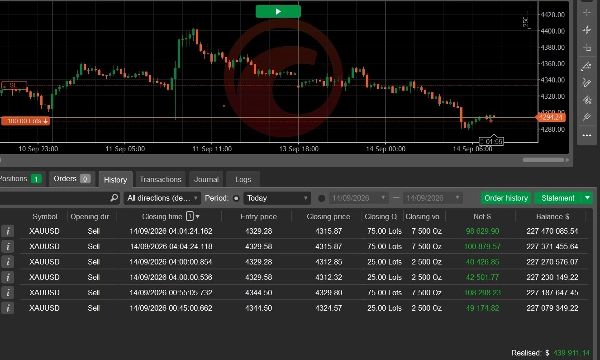This screenshot has width=600, height=360.
Task: Pick the pitchfork tool in the chart toolbar
Action: [x=587, y=117]
